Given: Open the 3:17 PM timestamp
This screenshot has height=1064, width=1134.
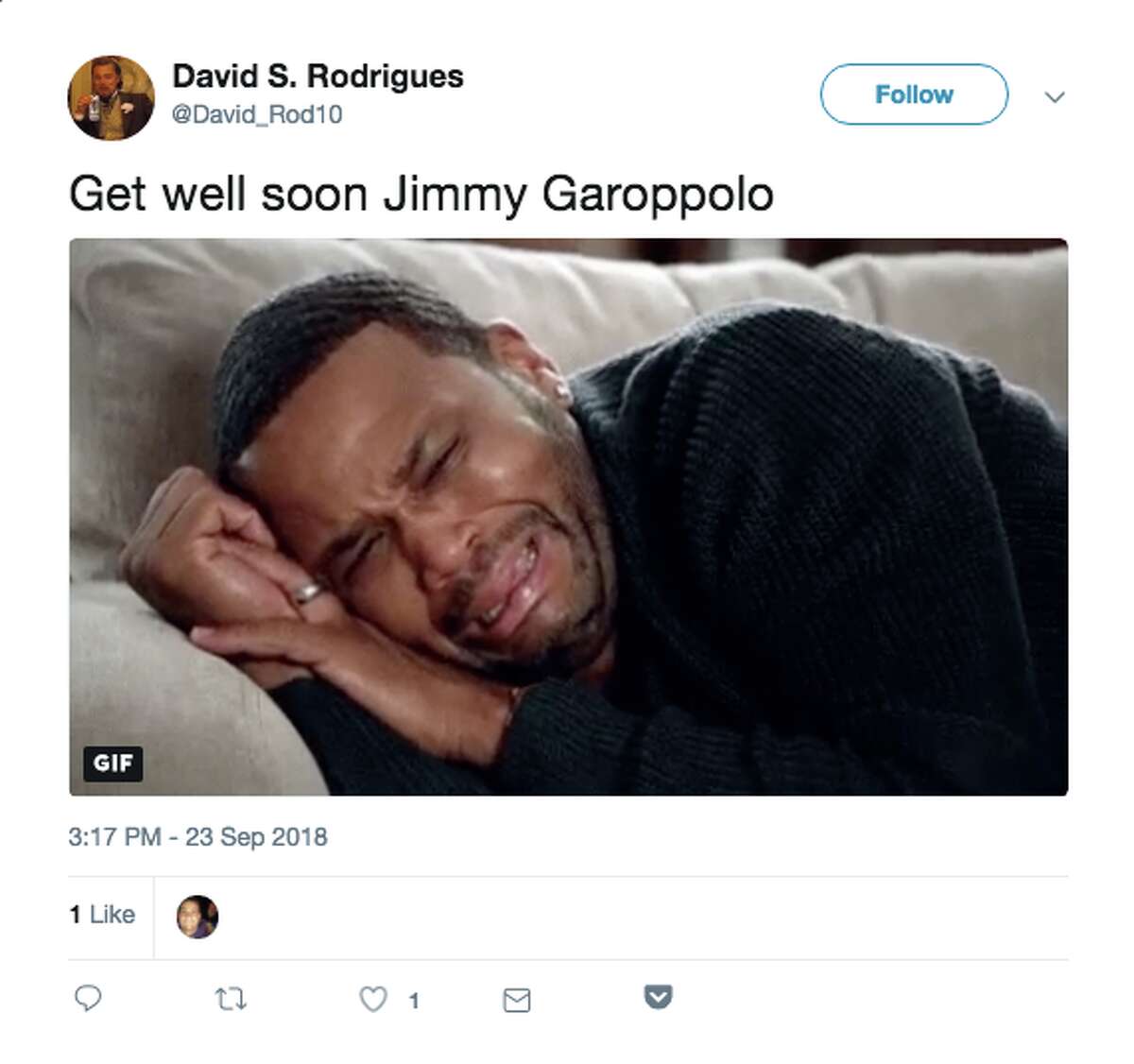Looking at the screenshot, I should pyautogui.click(x=114, y=837).
